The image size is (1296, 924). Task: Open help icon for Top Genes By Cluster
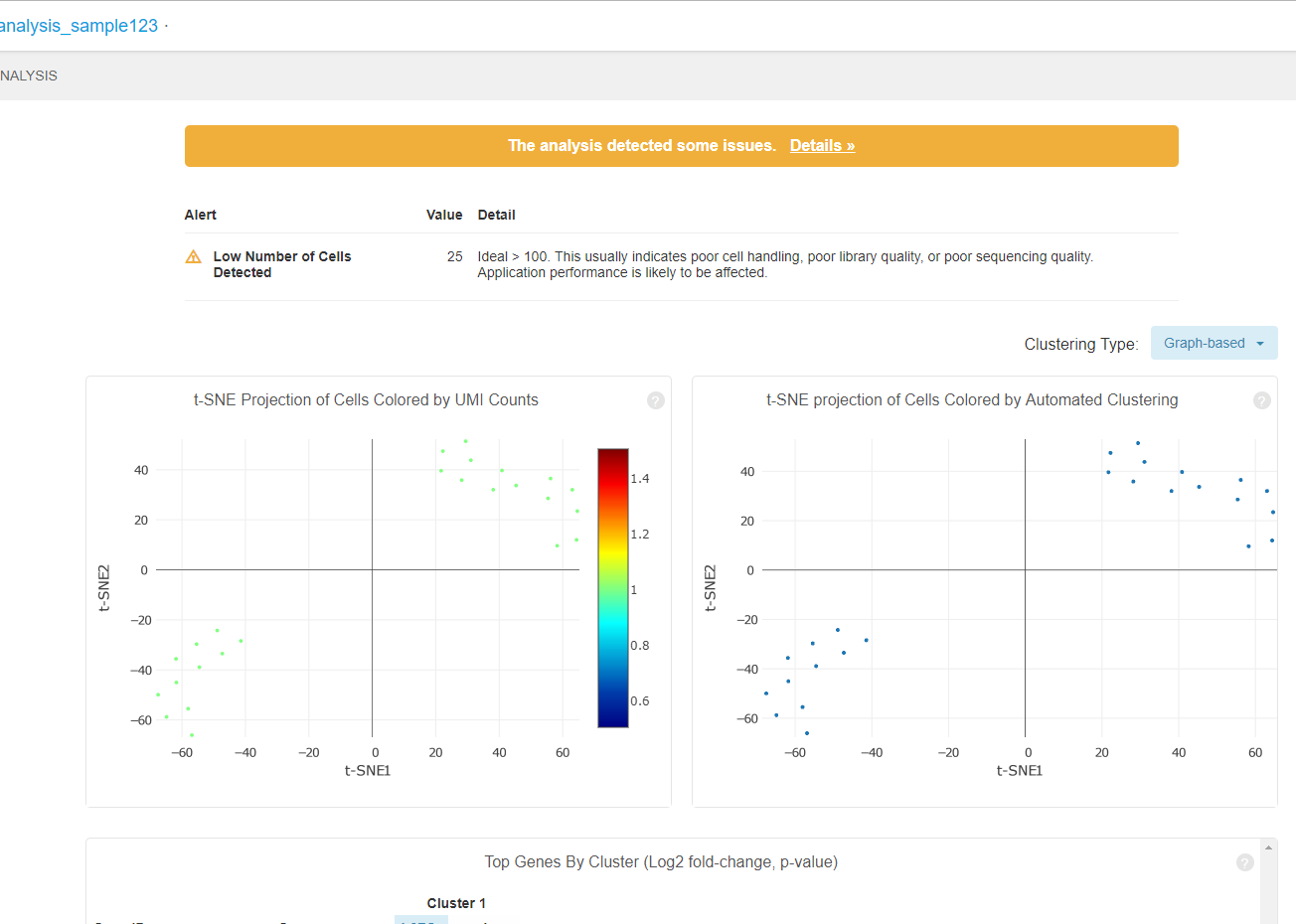(x=1244, y=862)
